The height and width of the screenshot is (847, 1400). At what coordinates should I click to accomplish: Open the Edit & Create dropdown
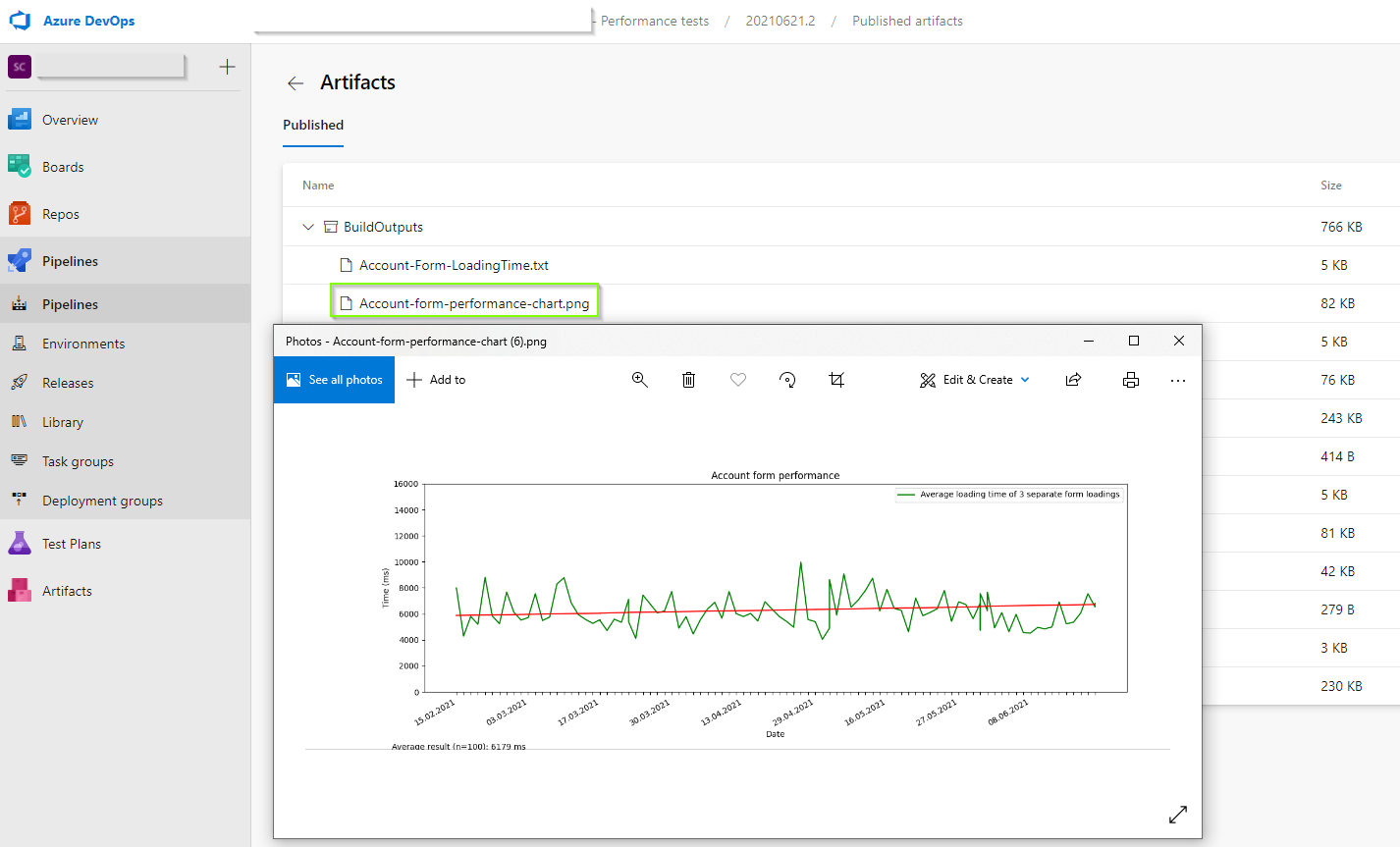click(974, 380)
